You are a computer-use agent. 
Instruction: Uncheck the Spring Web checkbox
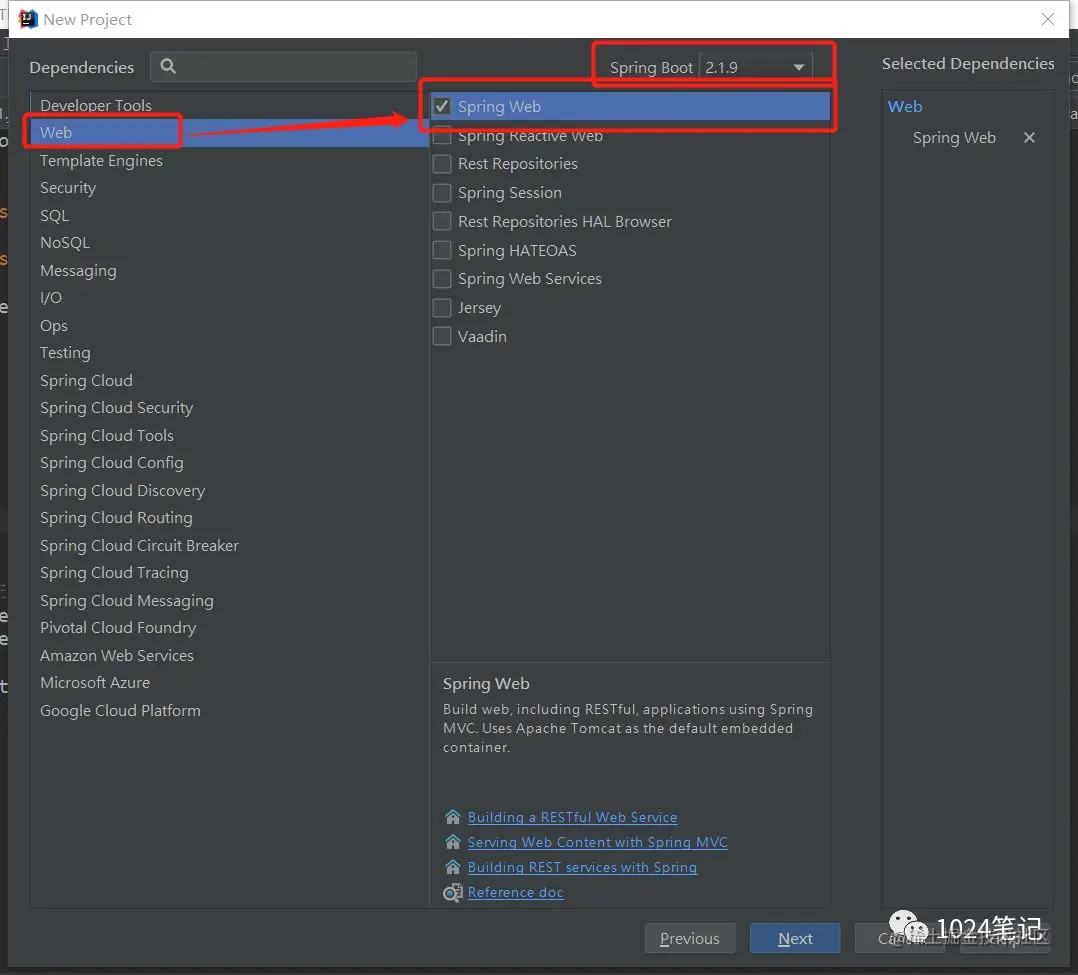pyautogui.click(x=442, y=107)
